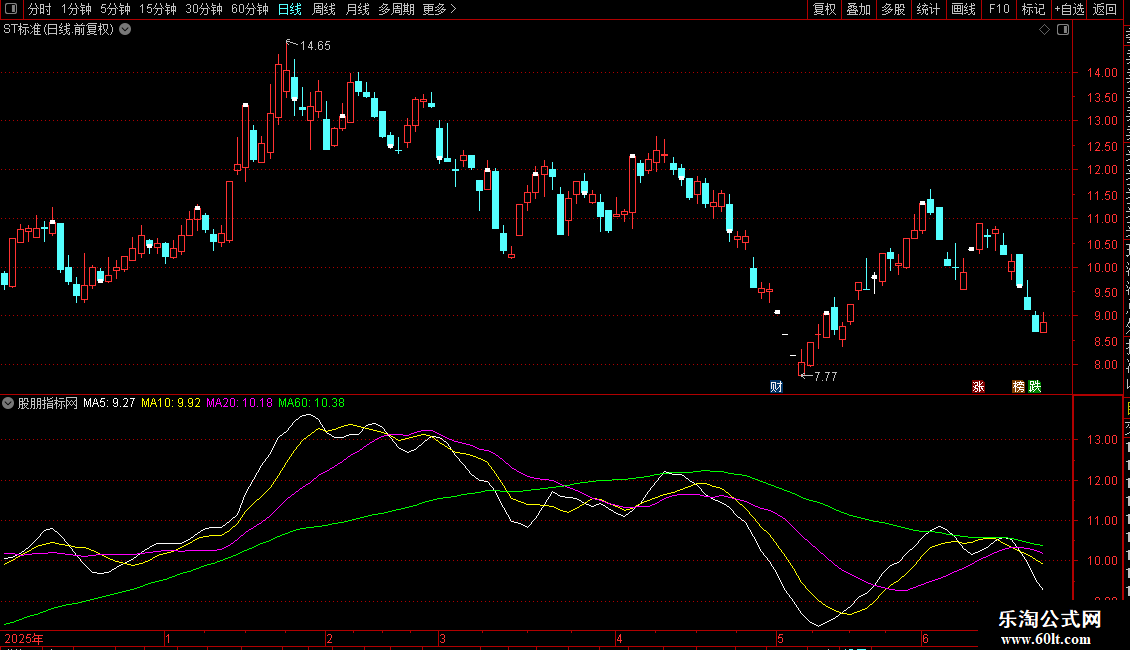Click the 财 marker on the chart
Viewport: 1130px width, 650px height.
pyautogui.click(x=776, y=387)
